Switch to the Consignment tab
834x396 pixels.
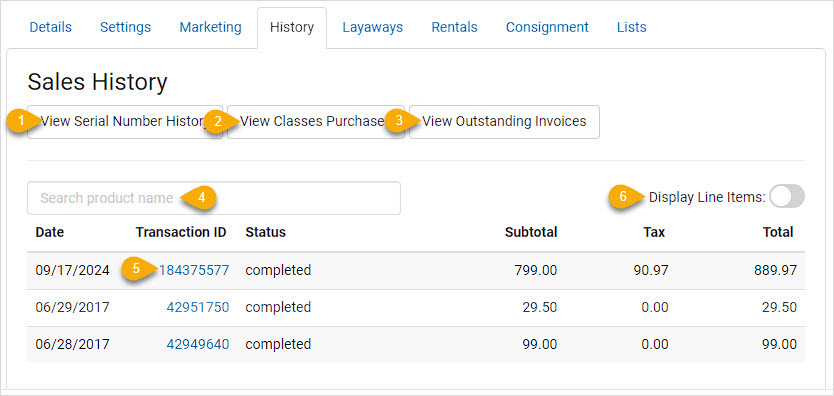click(547, 27)
